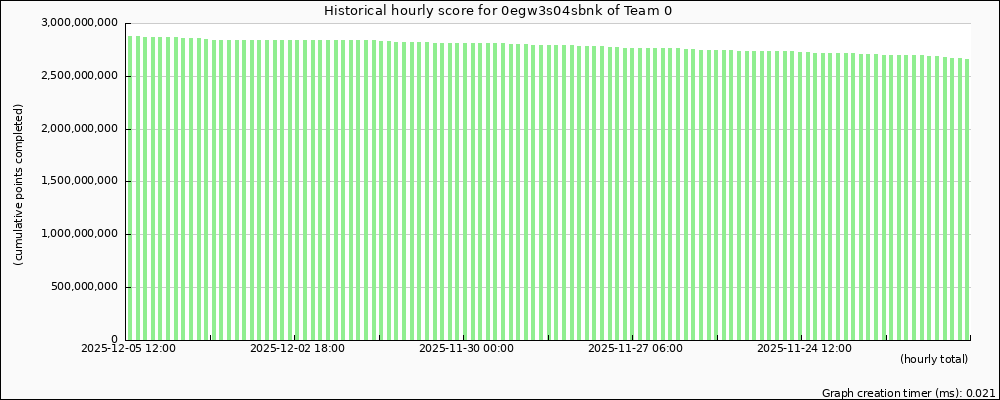Click the 1,500,000,000 y-axis label
Screen dimensions: 1000x400
click(x=80, y=182)
